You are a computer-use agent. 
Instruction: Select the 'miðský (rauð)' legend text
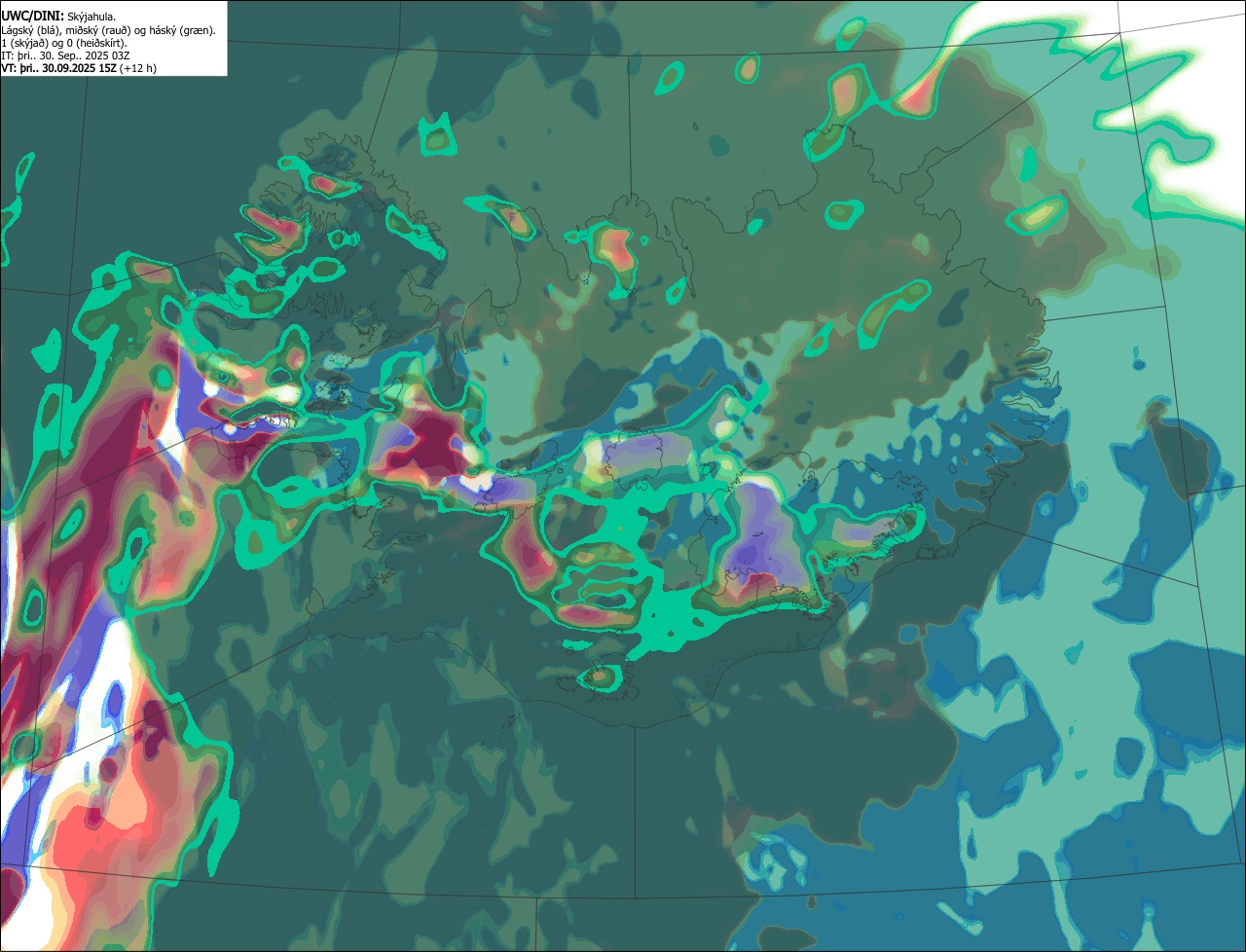coord(98,31)
